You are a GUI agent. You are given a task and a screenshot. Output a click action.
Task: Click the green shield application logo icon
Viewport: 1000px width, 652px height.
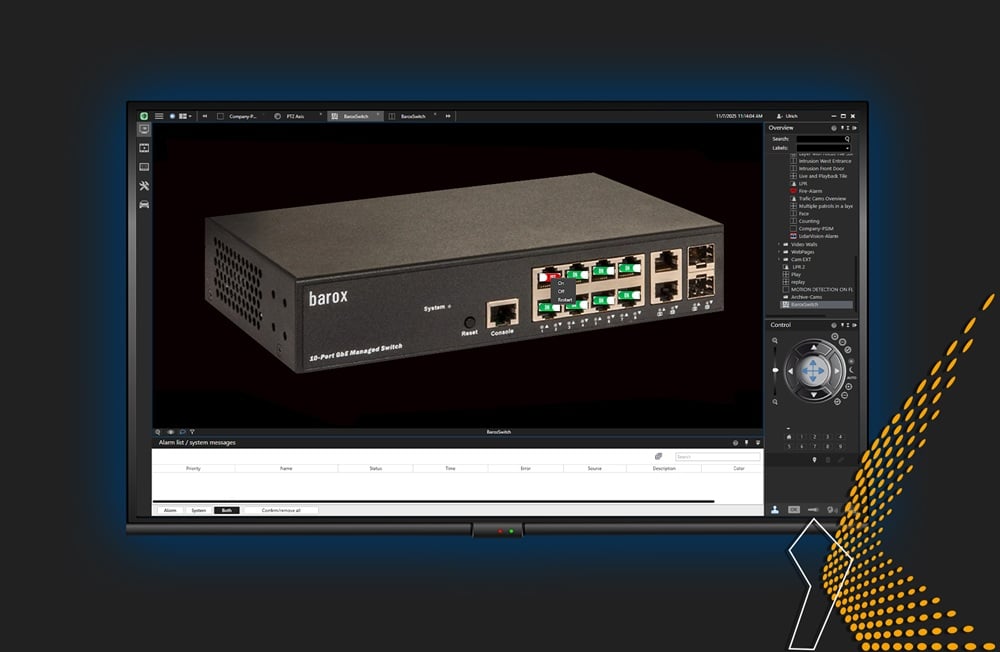pyautogui.click(x=144, y=116)
